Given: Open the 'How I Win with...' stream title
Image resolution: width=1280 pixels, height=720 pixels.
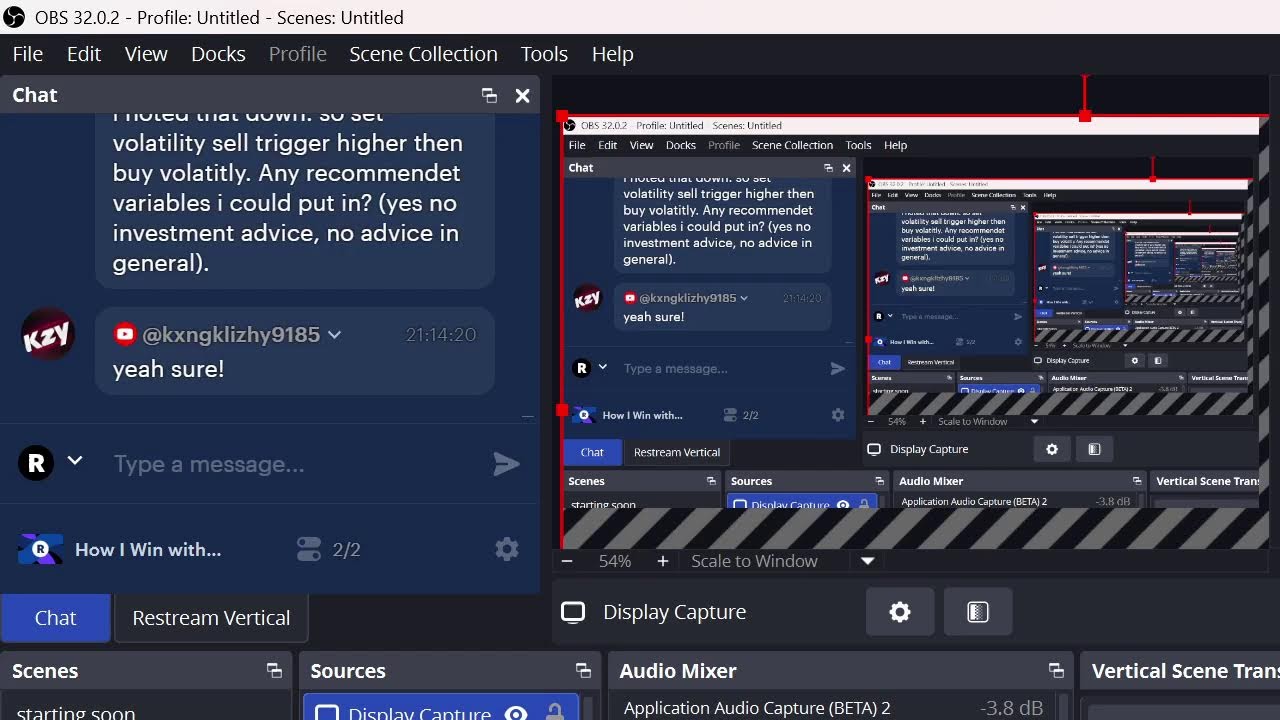Looking at the screenshot, I should [x=148, y=549].
